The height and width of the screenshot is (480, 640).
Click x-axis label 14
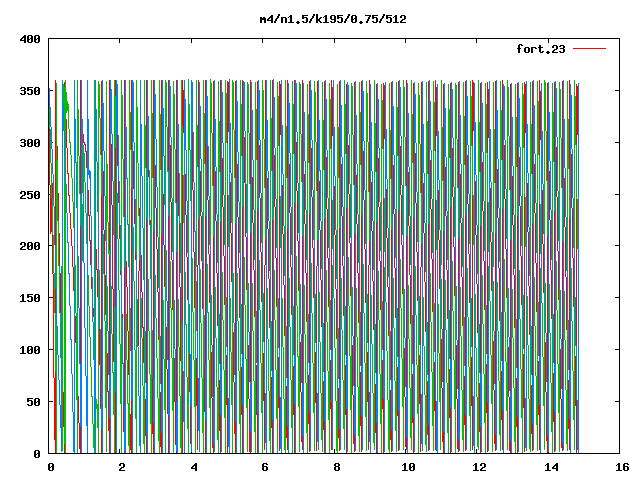(551, 467)
